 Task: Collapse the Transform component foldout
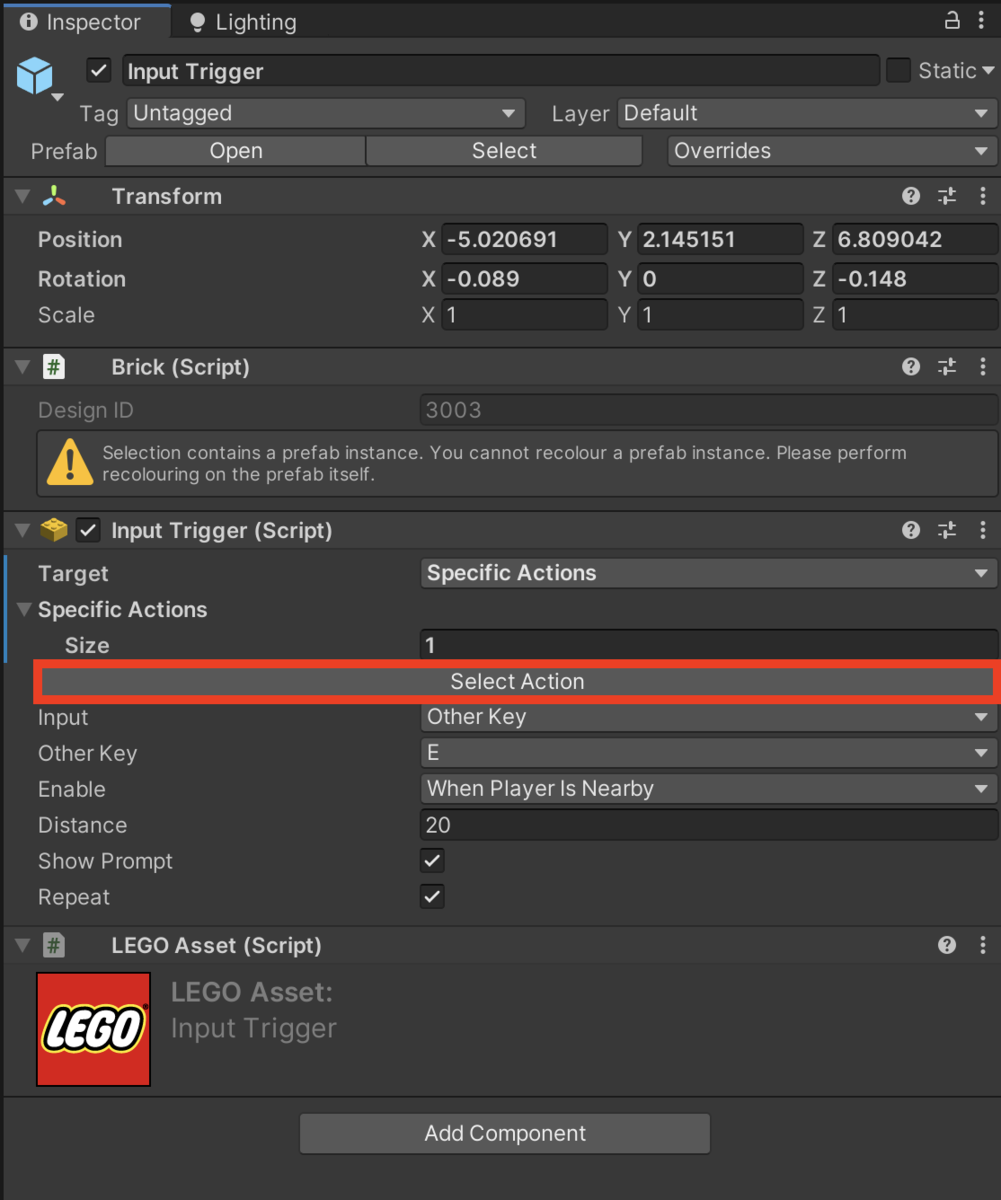coord(23,196)
